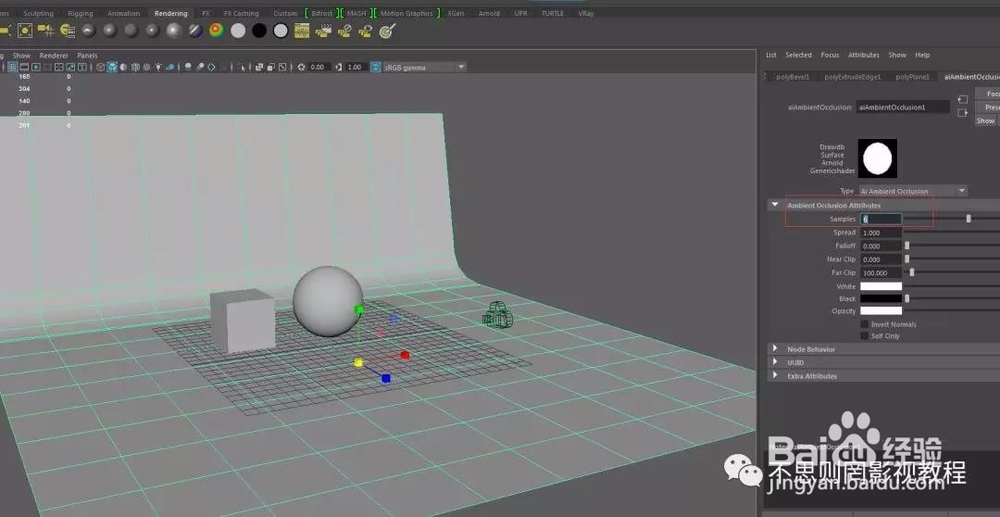Viewport: 1000px width, 517px height.
Task: Select the gray cube in the viewport
Action: tap(243, 321)
